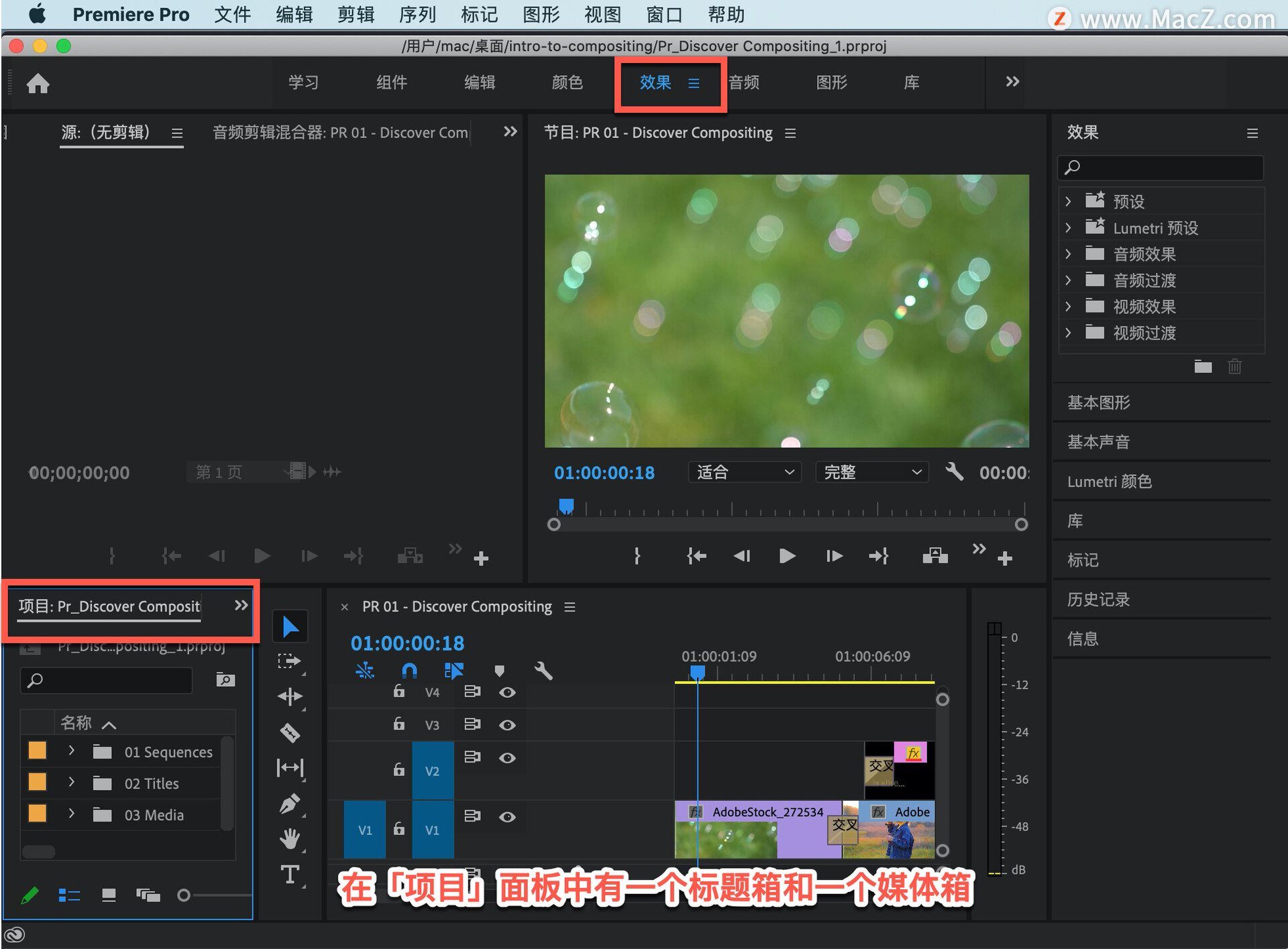This screenshot has width=1288, height=949.
Task: Click trash icon in Effects panel
Action: [x=1234, y=366]
